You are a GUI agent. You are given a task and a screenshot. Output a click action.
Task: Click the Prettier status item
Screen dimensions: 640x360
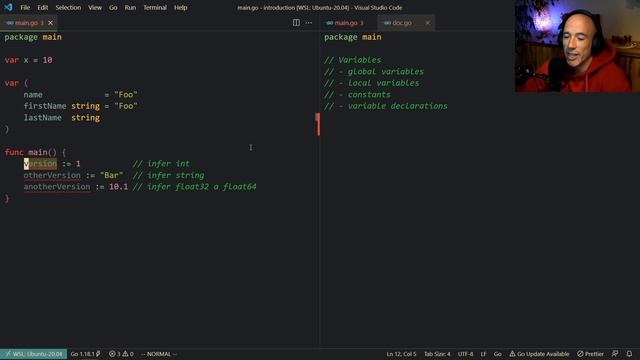tap(590, 354)
